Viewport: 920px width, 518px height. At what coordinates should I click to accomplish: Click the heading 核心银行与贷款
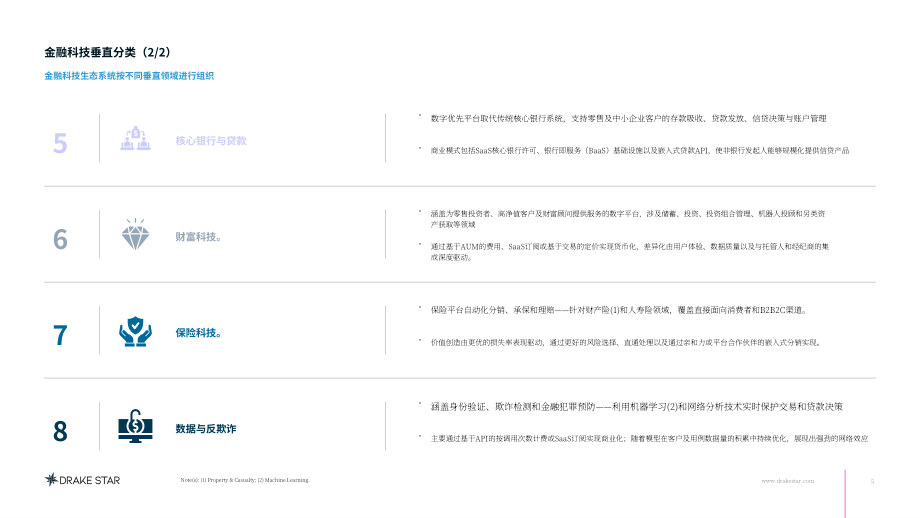(x=211, y=141)
